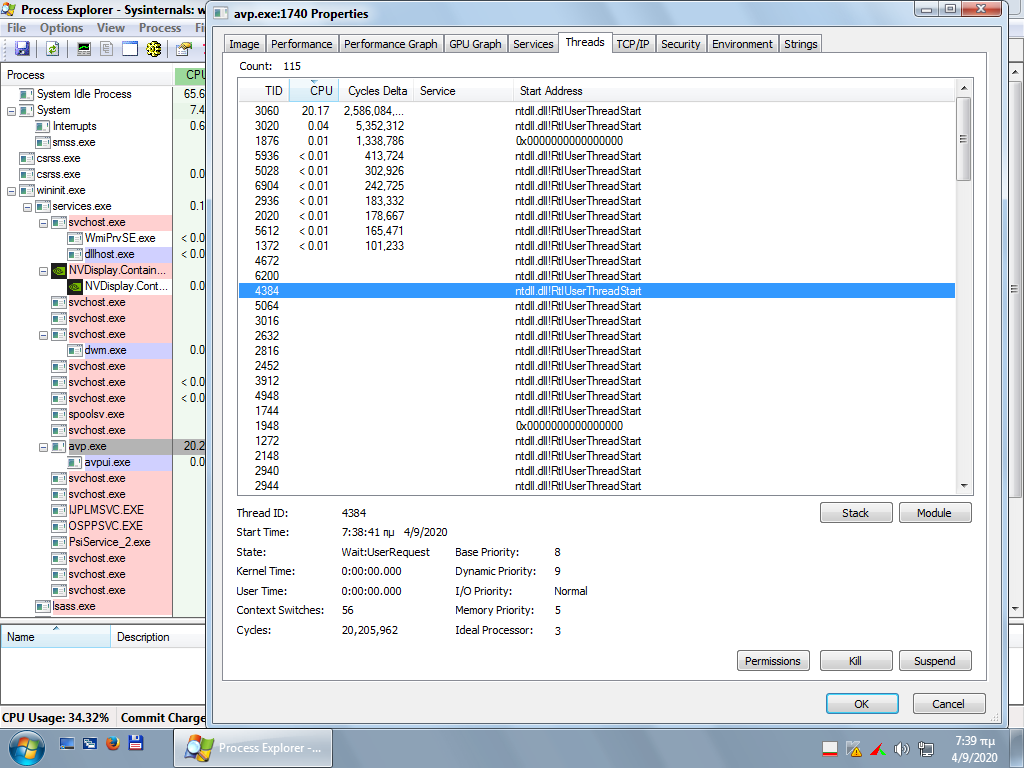Click the yellow gear DLL view toolbar icon
This screenshot has height=768, width=1024.
point(153,48)
